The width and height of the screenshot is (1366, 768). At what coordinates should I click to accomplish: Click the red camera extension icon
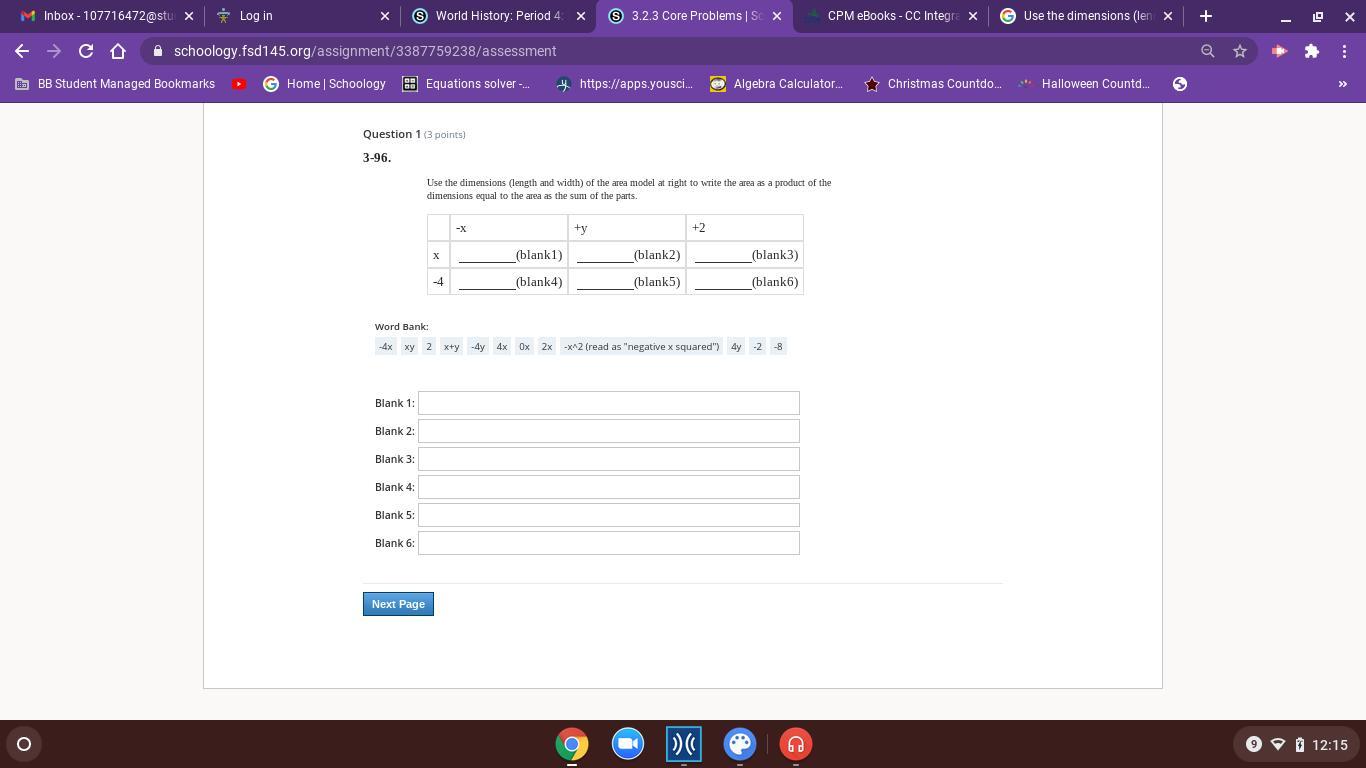(x=1279, y=51)
